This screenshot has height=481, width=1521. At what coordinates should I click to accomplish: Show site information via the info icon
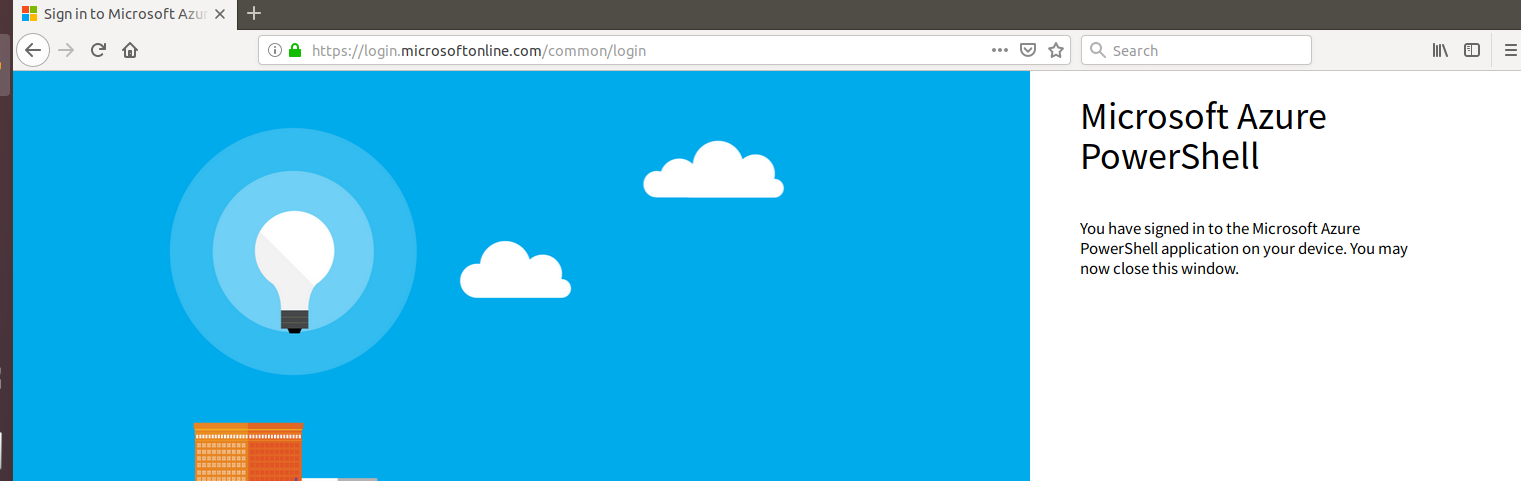coord(275,50)
